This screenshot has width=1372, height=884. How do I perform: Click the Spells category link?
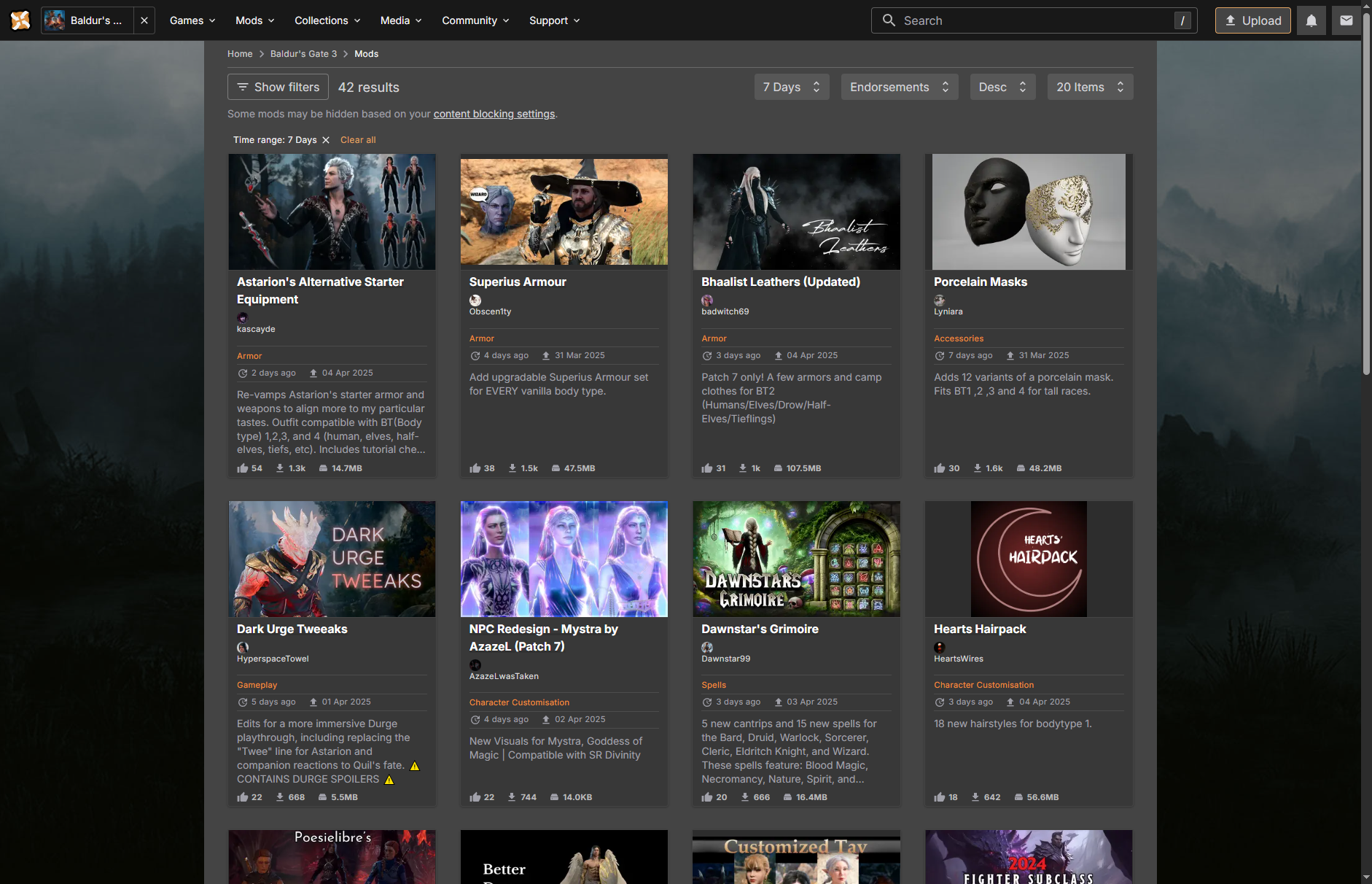point(714,685)
